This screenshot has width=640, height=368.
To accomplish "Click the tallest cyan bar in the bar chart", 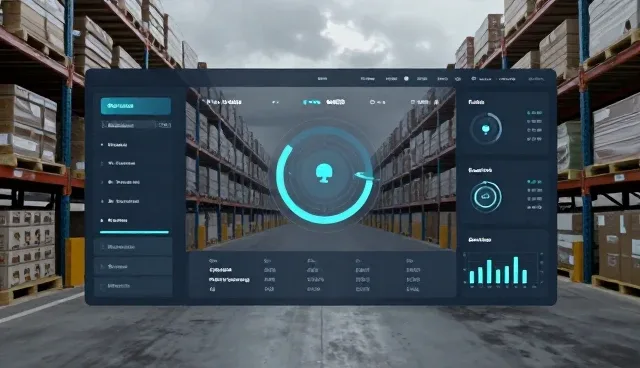I will click(x=516, y=270).
